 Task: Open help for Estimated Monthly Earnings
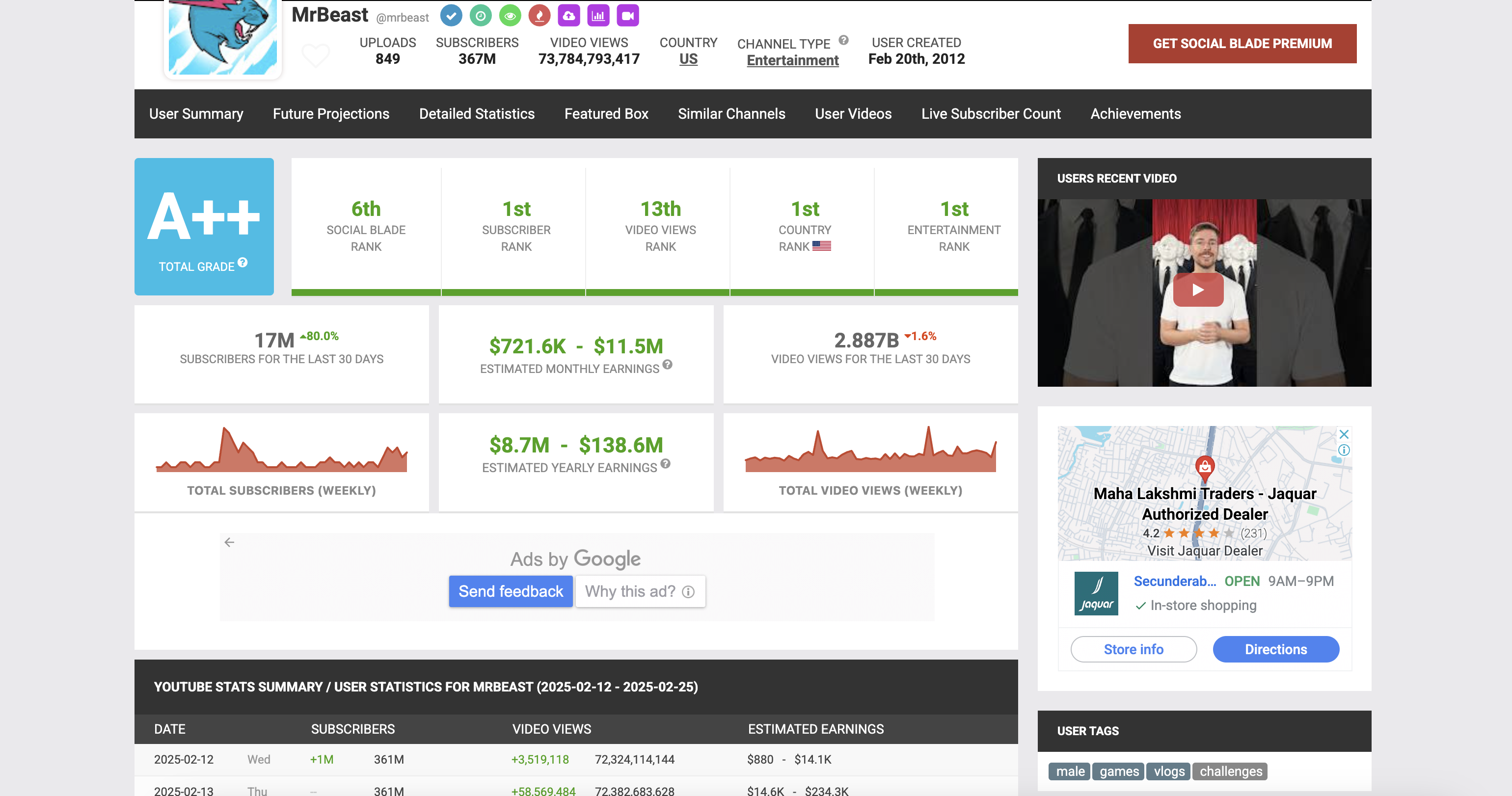tap(667, 364)
